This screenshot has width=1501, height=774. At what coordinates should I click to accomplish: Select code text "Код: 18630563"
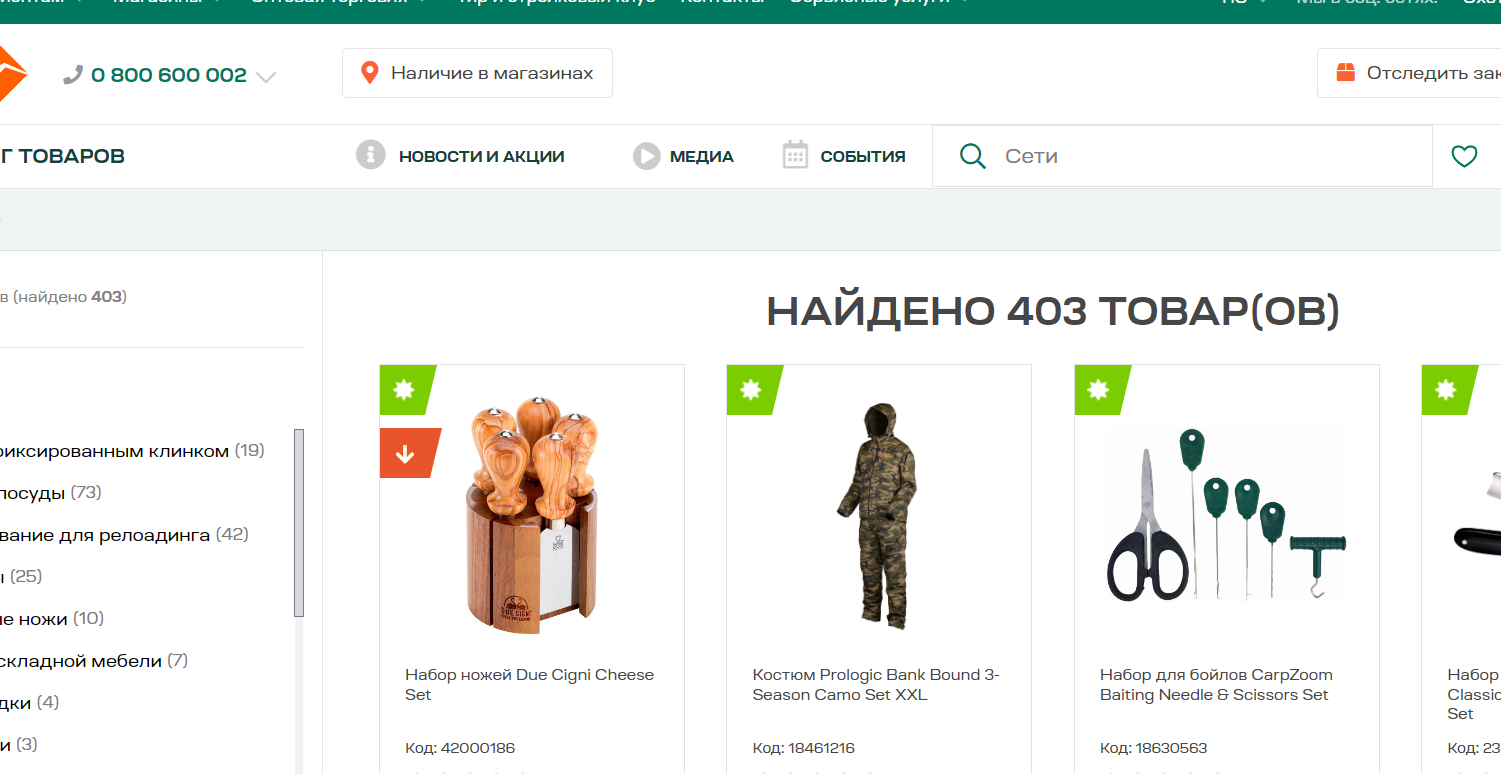click(1154, 748)
